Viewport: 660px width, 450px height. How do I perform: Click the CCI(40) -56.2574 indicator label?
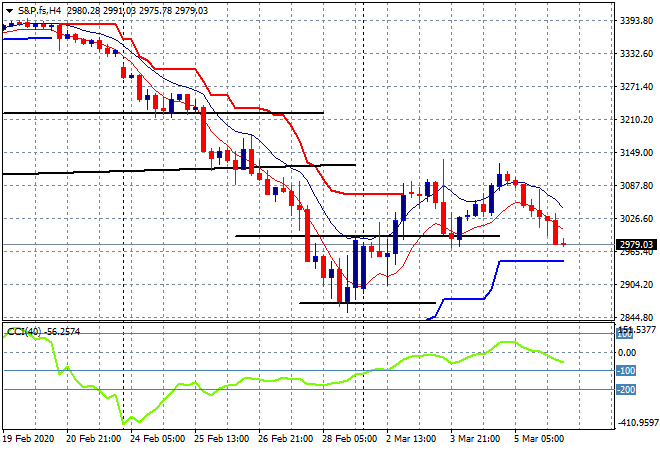pos(44,332)
